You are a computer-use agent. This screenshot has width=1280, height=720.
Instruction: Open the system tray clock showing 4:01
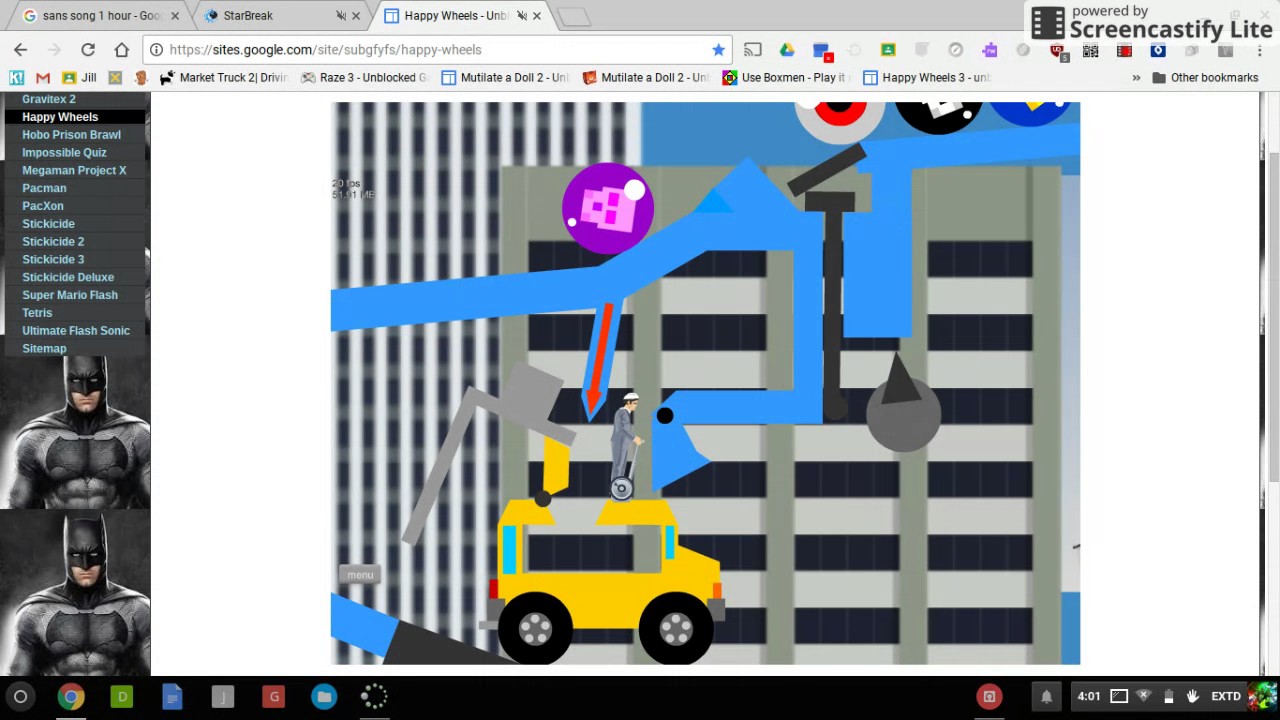pyautogui.click(x=1089, y=696)
